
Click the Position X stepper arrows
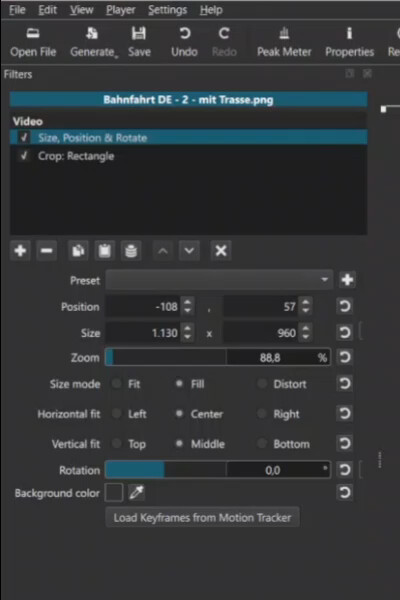tap(187, 307)
